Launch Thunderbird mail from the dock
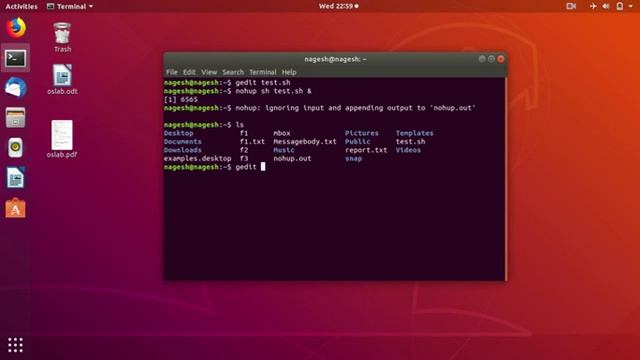The image size is (640, 360). click(x=16, y=87)
